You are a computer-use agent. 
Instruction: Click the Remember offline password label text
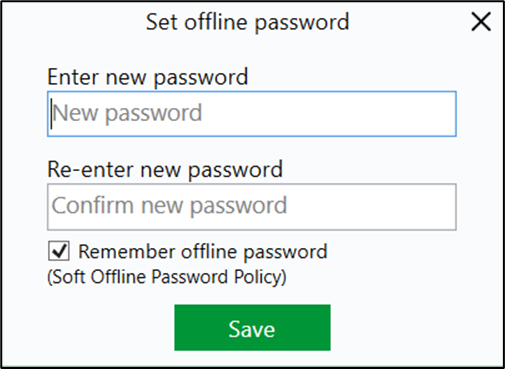tap(203, 251)
